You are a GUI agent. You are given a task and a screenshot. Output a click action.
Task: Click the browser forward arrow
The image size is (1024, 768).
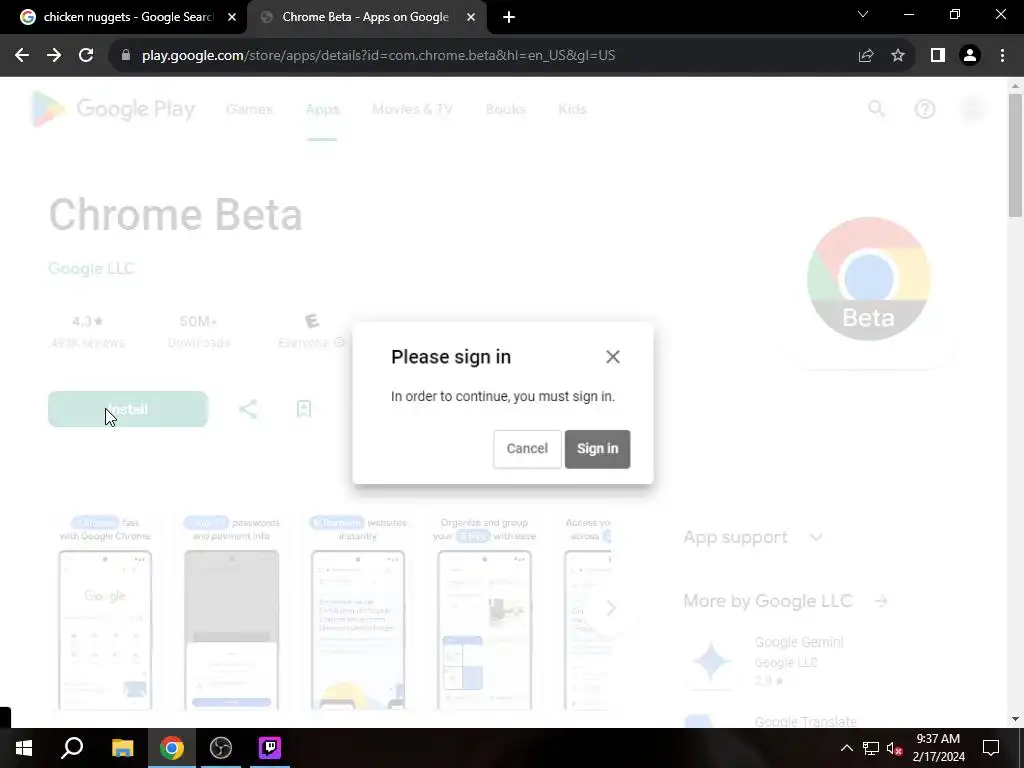pos(54,56)
